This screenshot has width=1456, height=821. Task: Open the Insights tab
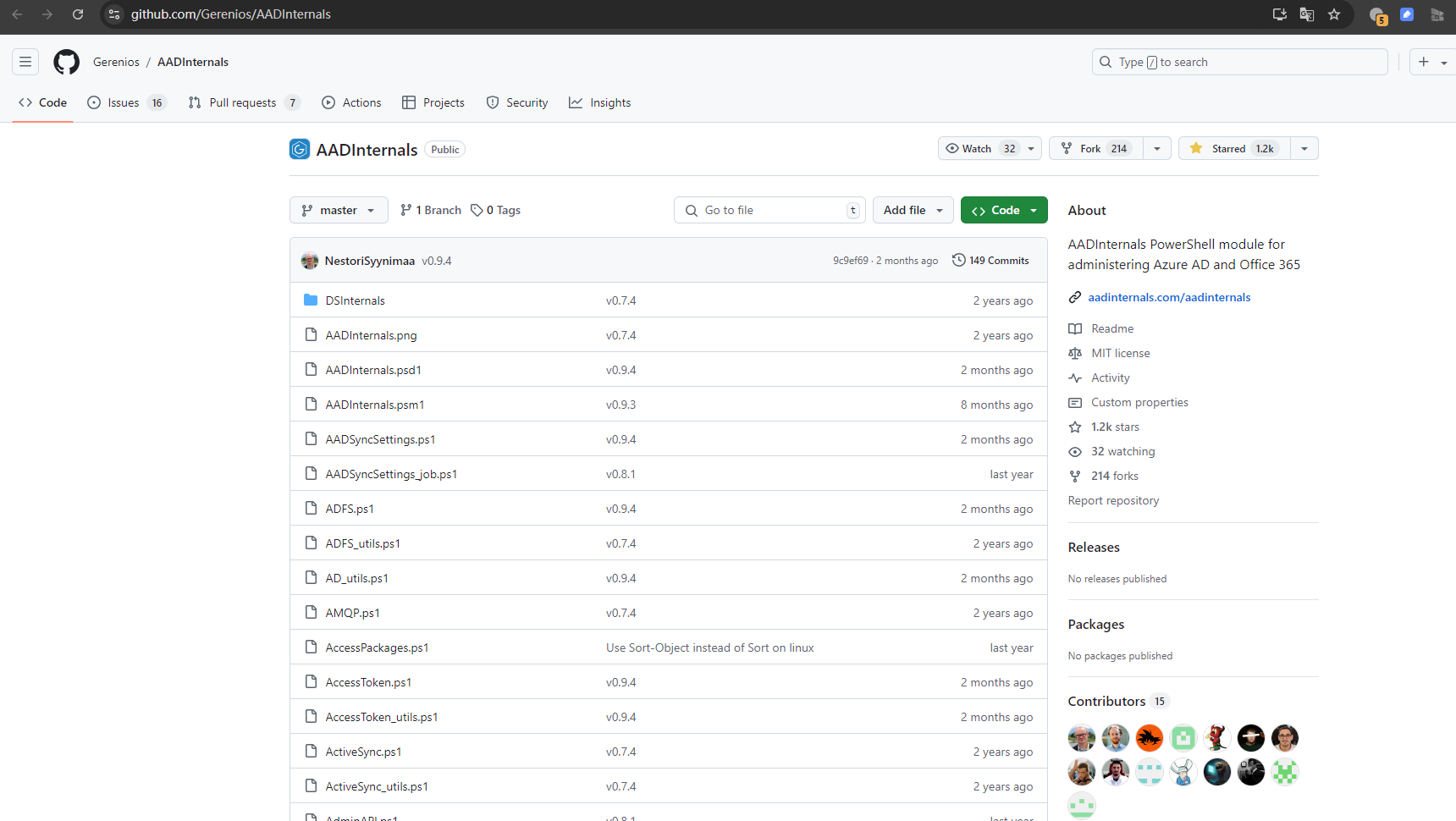pos(600,102)
